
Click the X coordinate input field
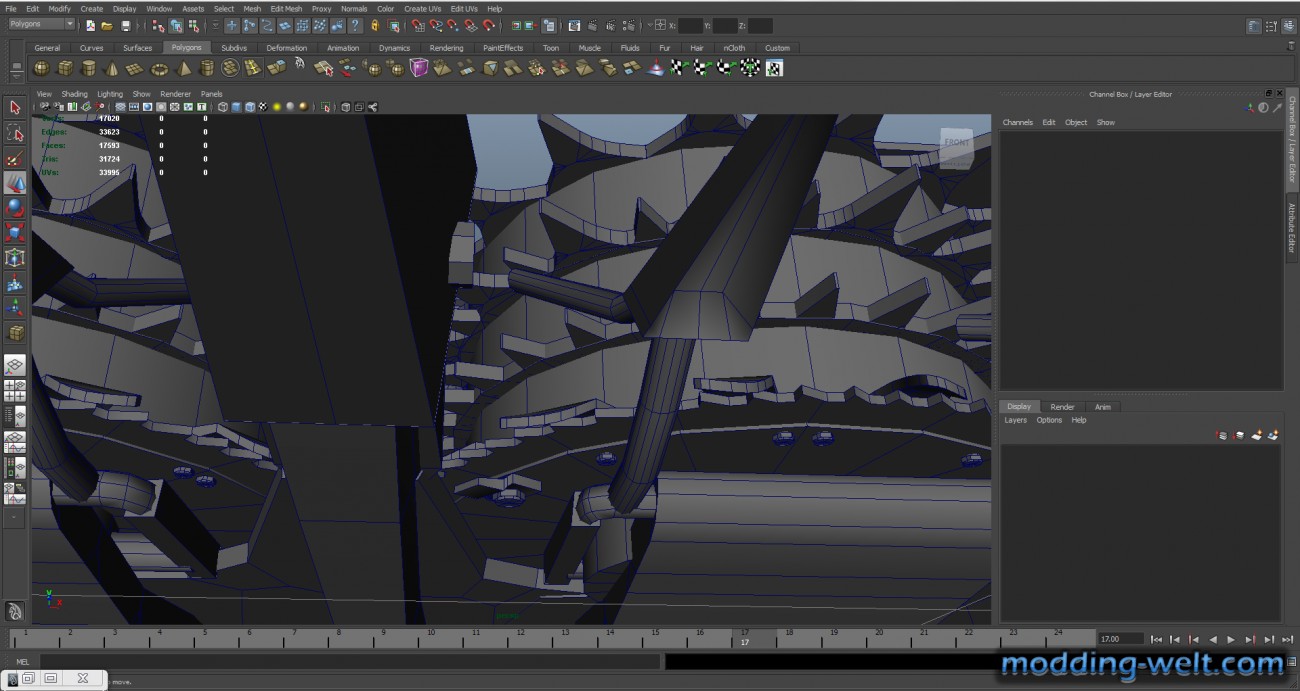pyautogui.click(x=690, y=25)
